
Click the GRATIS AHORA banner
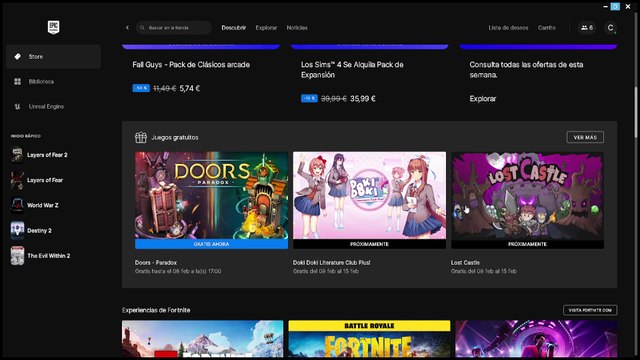211,244
